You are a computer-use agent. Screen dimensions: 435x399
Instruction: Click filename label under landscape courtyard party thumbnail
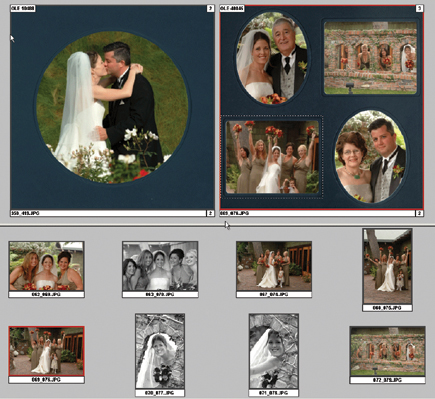coord(274,295)
